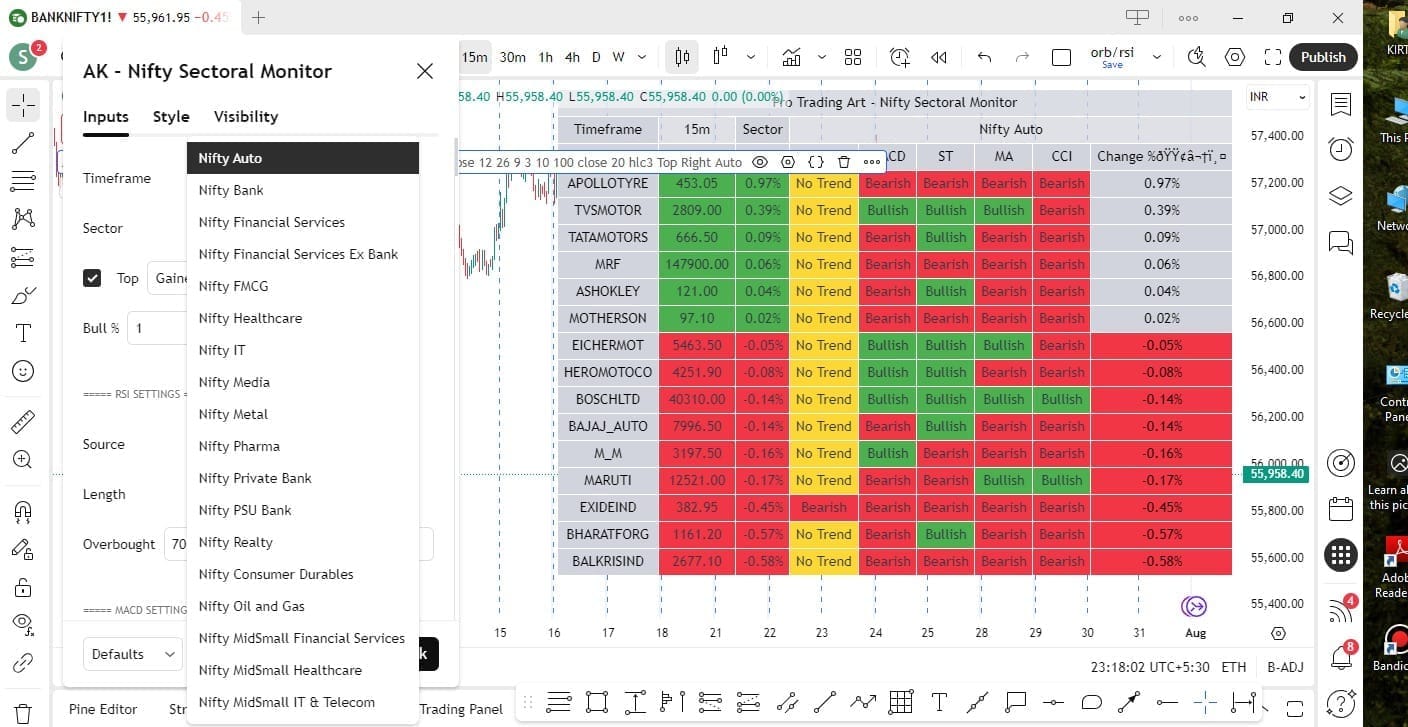Open the forecasting and measurement tool group
Screen dimensions: 1408x727
(23, 257)
